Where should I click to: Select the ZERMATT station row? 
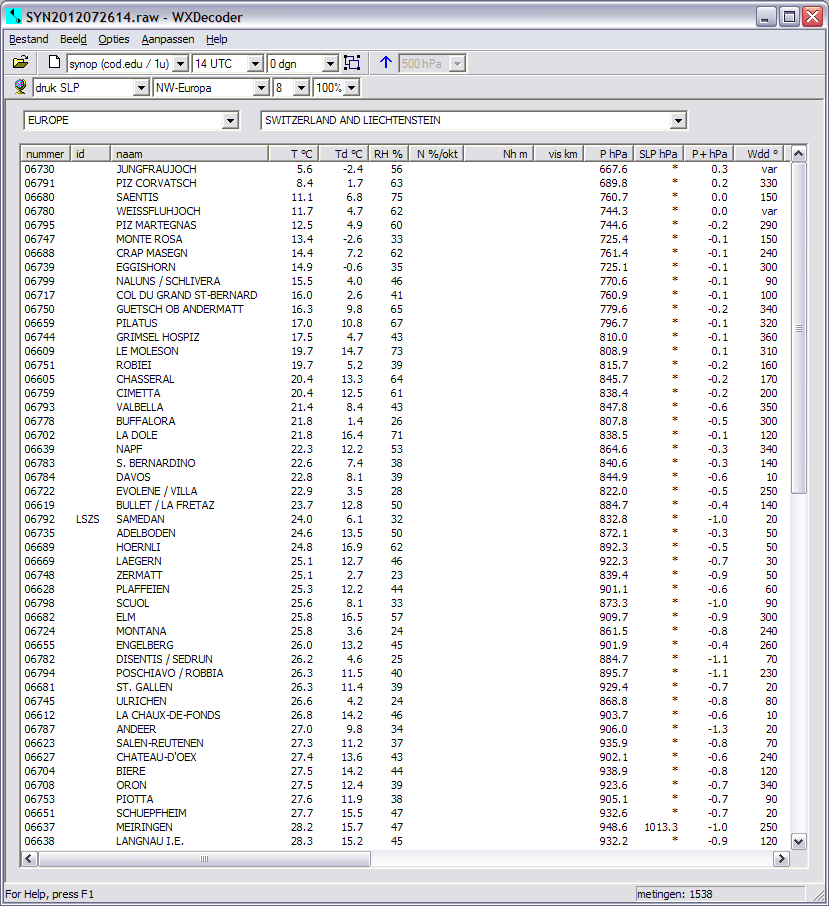click(404, 575)
